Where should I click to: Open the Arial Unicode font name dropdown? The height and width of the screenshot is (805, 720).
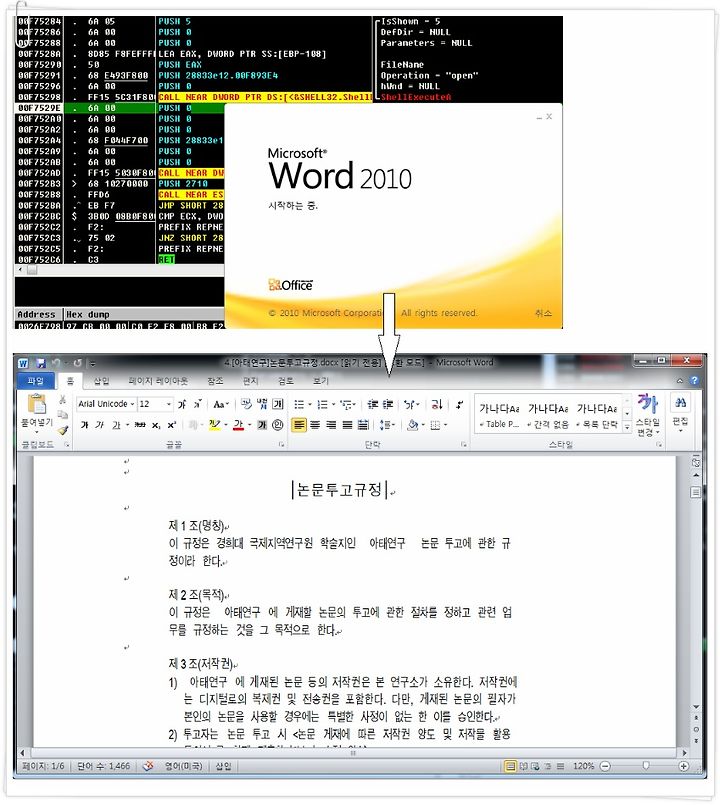tap(132, 405)
